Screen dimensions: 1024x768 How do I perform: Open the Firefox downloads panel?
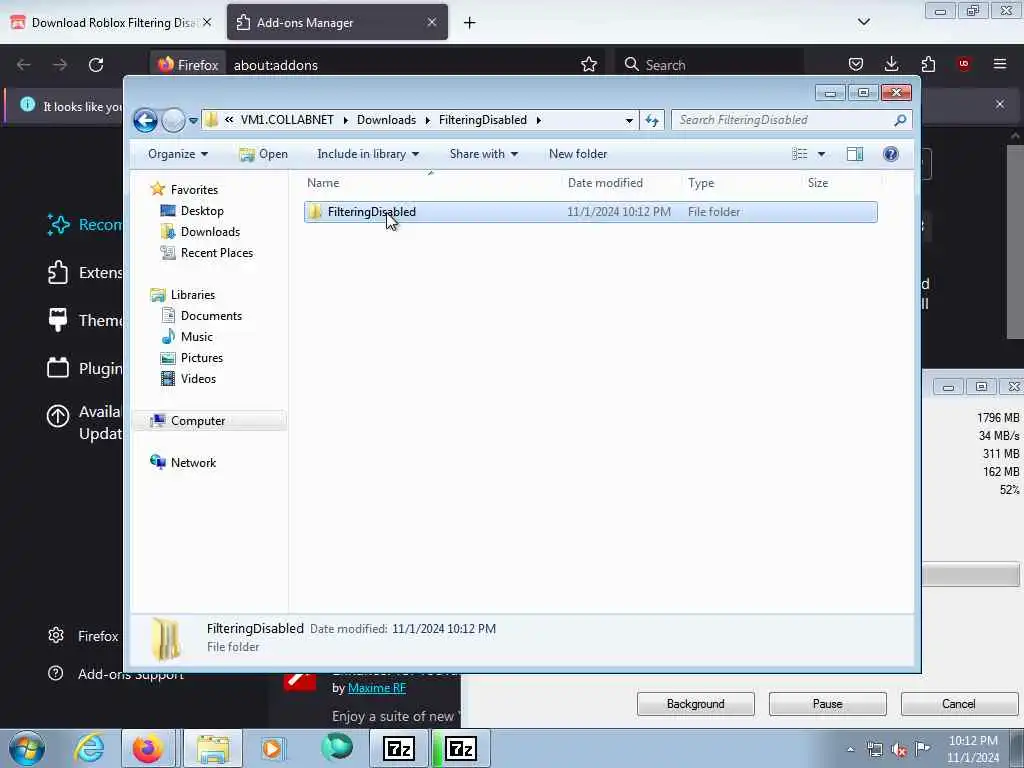[891, 64]
